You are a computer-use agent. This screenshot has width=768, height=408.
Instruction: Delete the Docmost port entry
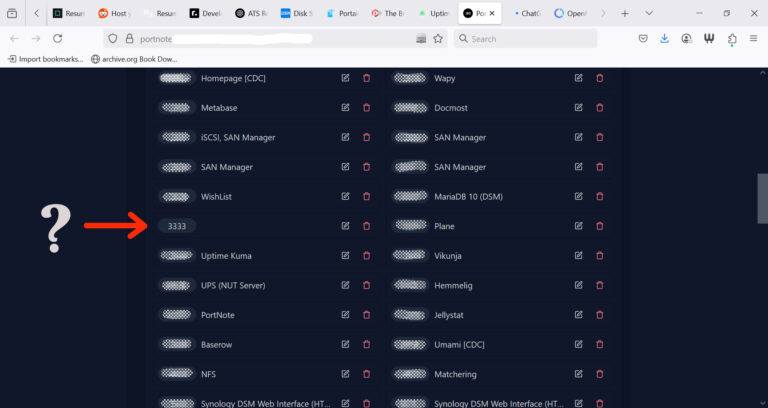(x=600, y=107)
